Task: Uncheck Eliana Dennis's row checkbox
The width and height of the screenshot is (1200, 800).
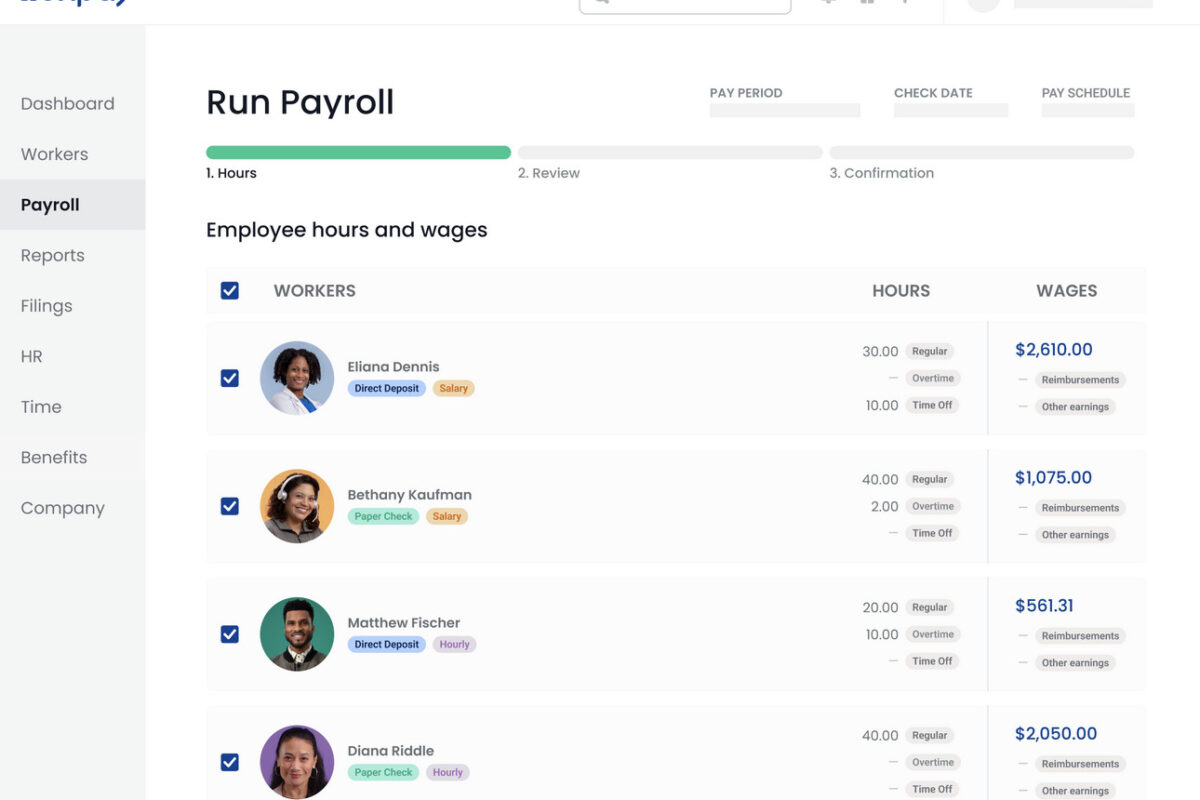Action: [x=230, y=378]
